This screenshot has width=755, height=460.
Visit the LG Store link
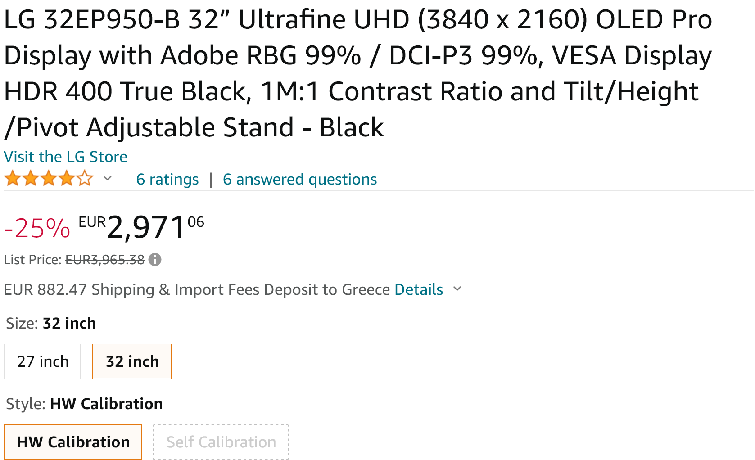pyautogui.click(x=65, y=157)
